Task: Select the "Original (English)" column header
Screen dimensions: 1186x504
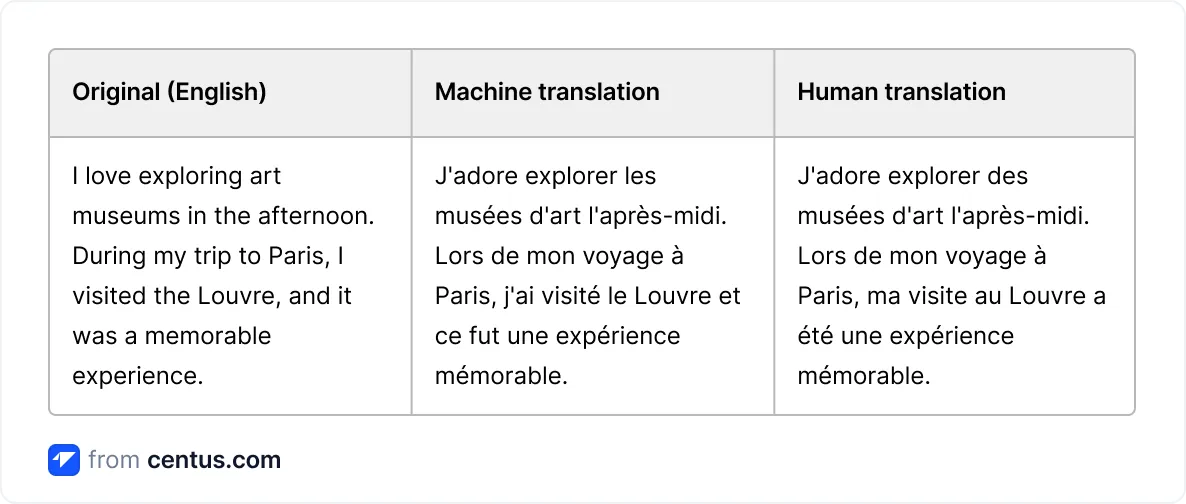Action: tap(169, 92)
